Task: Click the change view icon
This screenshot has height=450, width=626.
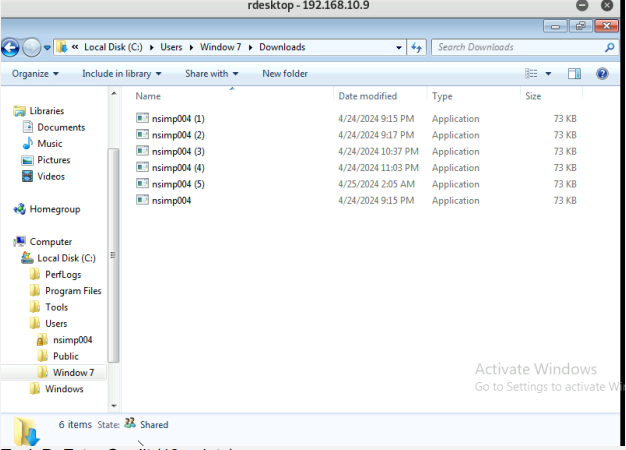Action: tap(532, 73)
